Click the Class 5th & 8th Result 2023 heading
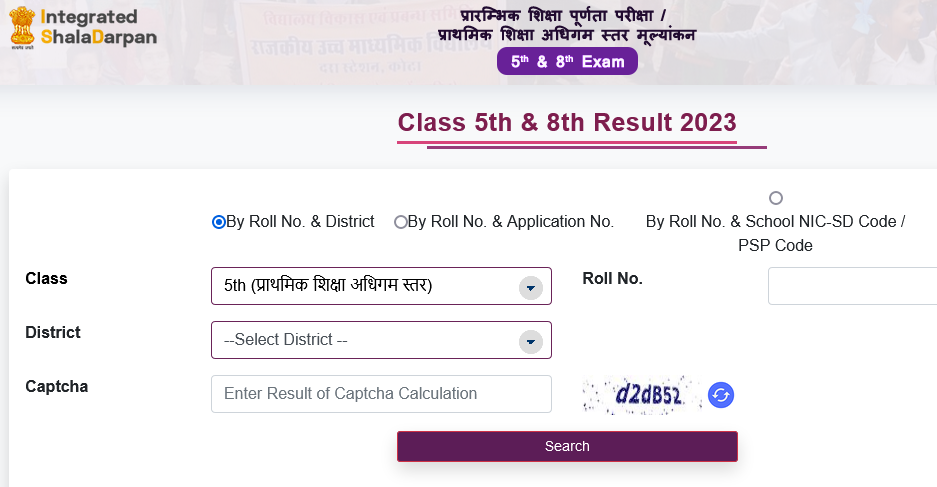The height and width of the screenshot is (487, 937). pos(567,122)
